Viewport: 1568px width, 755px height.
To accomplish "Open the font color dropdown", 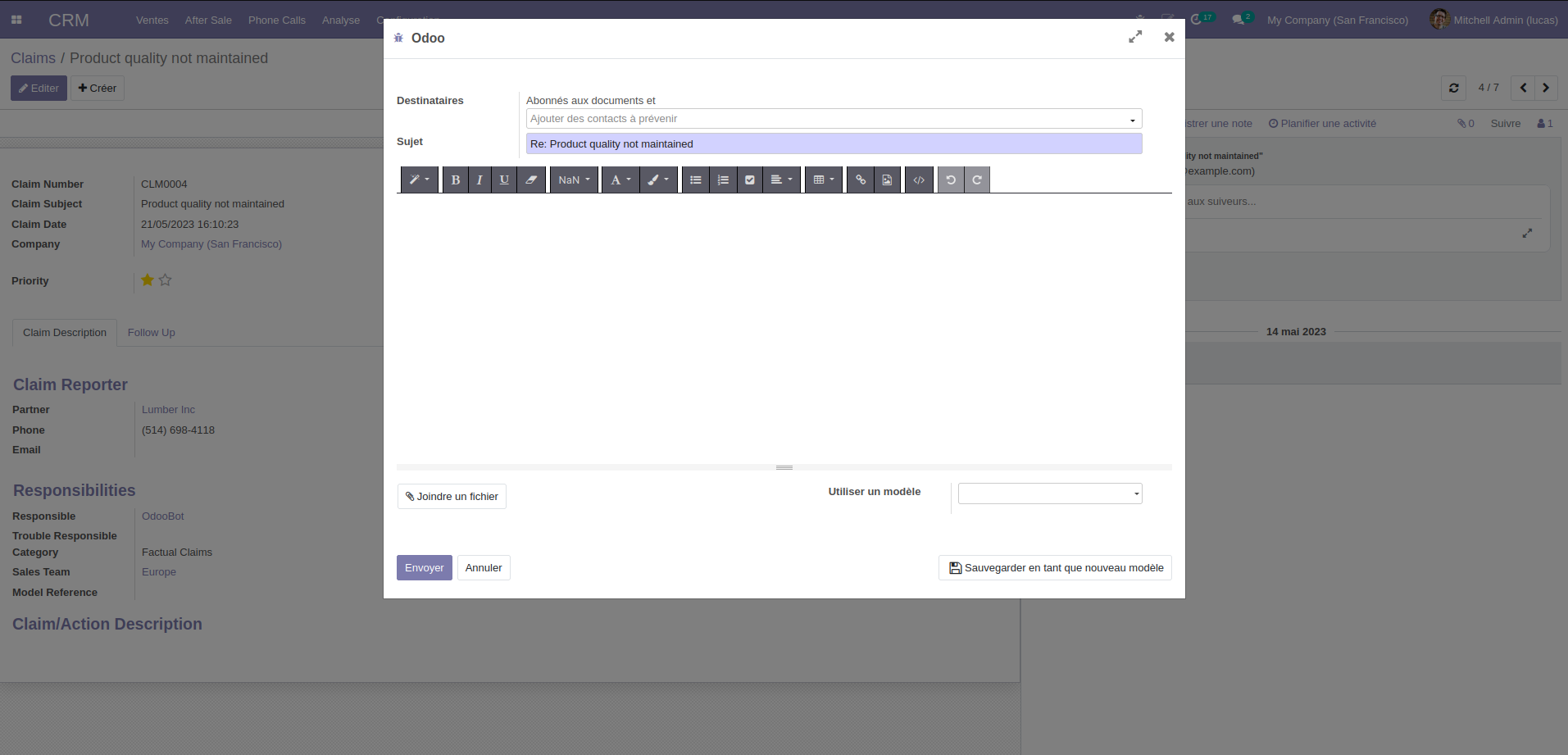I will (x=620, y=180).
